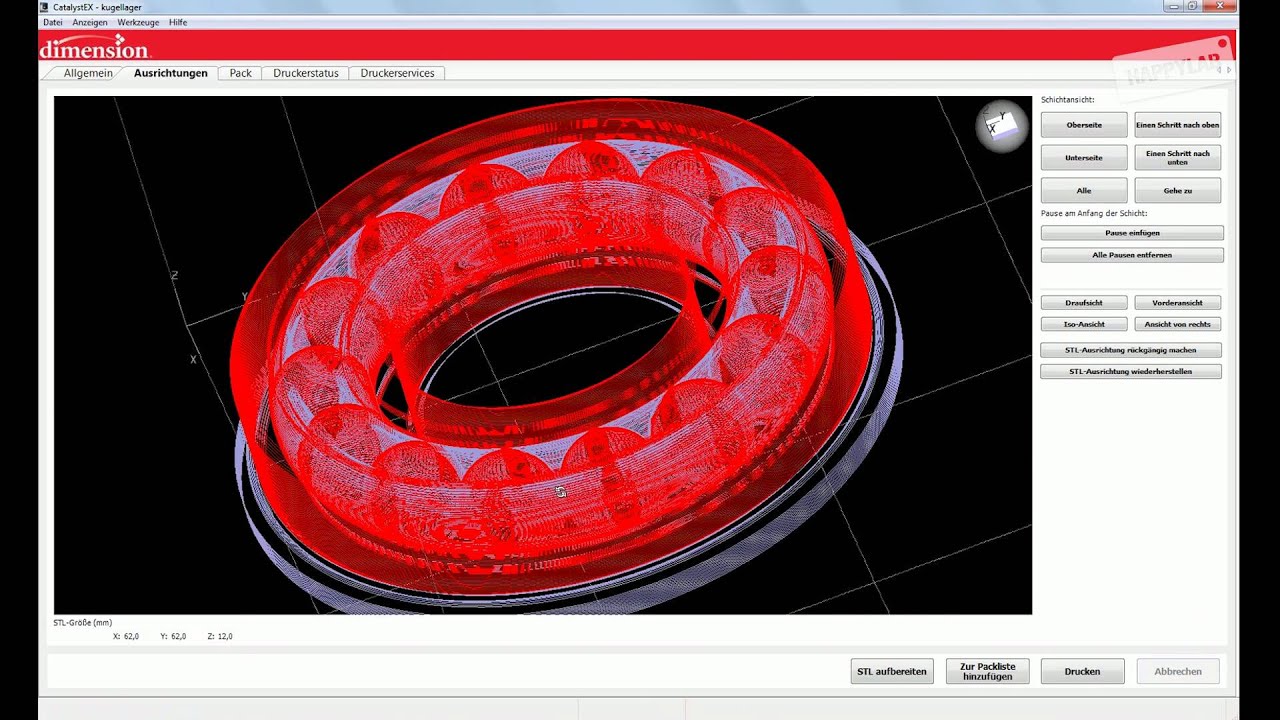Open the Anzeigen menu
Image resolution: width=1280 pixels, height=720 pixels.
click(90, 22)
